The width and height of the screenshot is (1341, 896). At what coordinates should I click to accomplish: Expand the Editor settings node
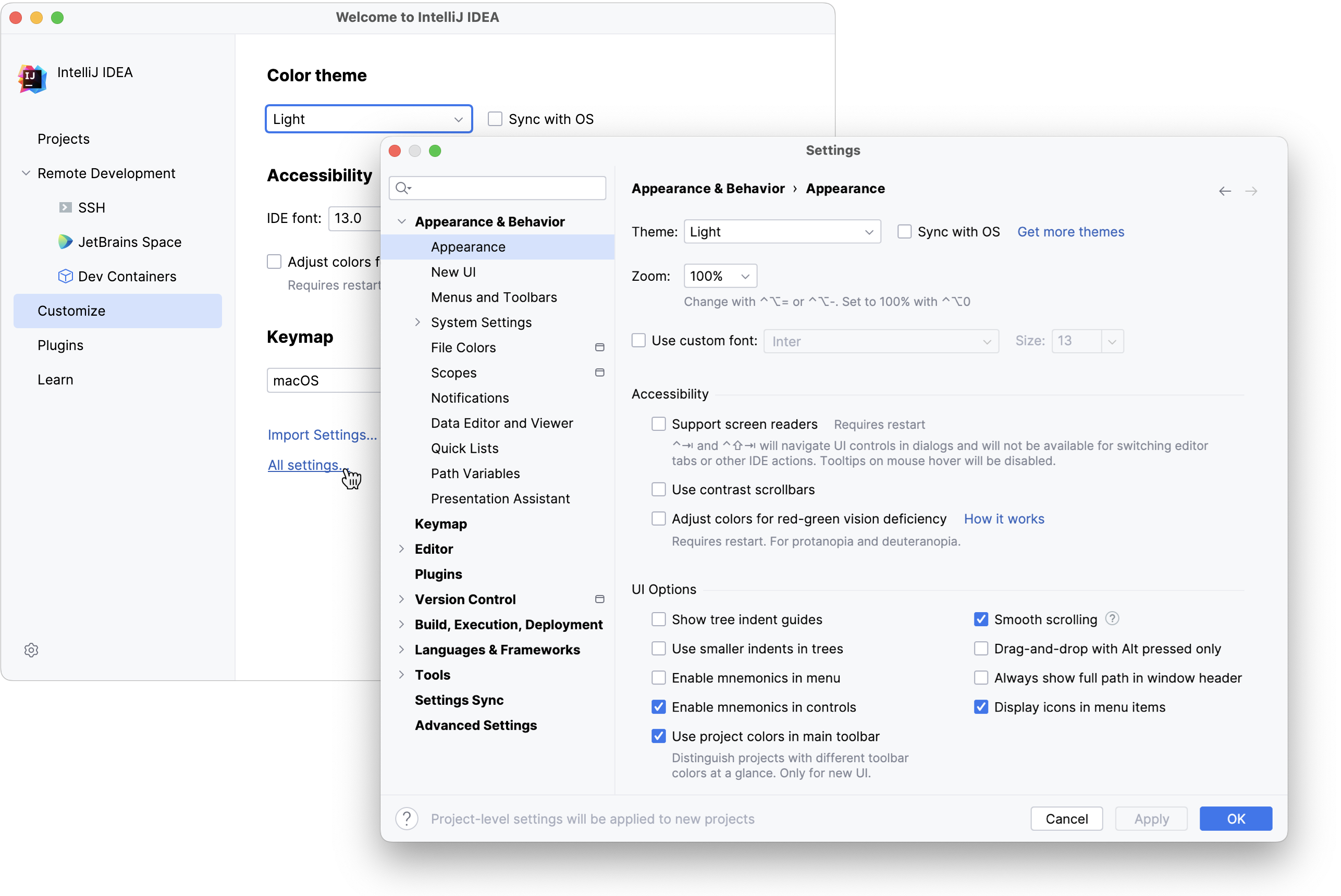pyautogui.click(x=401, y=549)
